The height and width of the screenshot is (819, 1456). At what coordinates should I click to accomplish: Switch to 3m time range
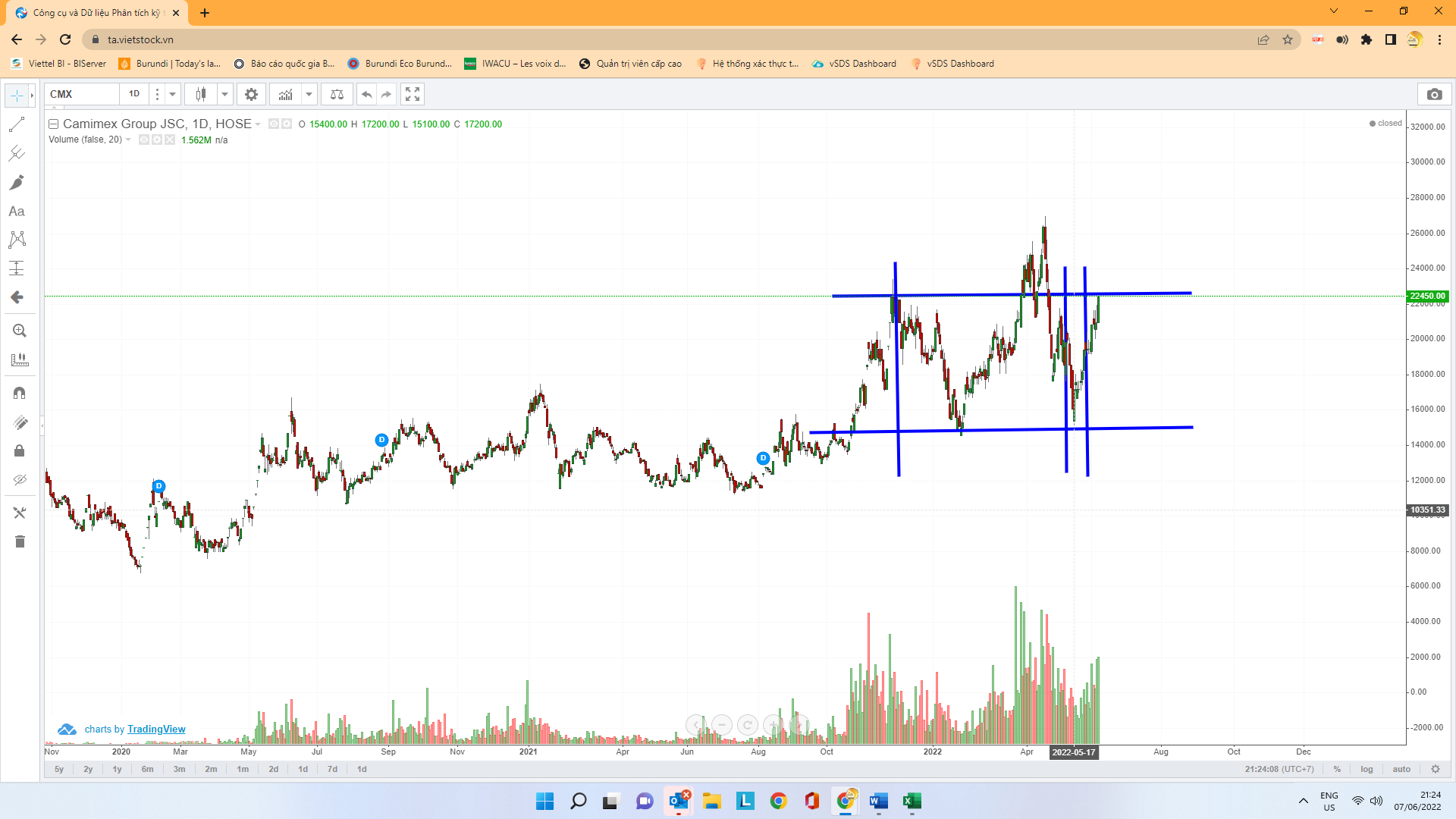(180, 769)
